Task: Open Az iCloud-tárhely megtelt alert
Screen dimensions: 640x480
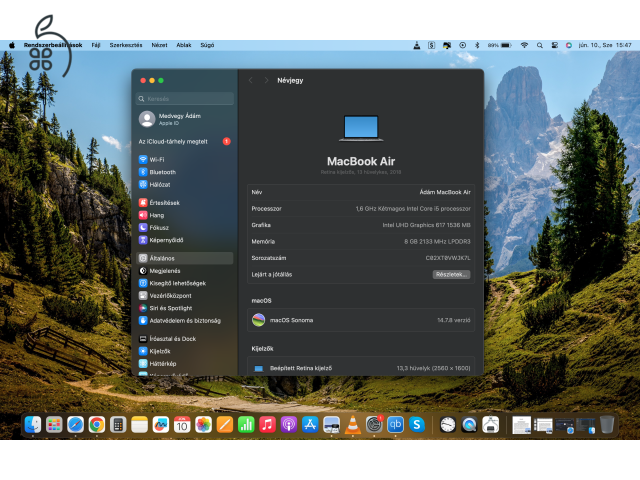Action: (184, 142)
